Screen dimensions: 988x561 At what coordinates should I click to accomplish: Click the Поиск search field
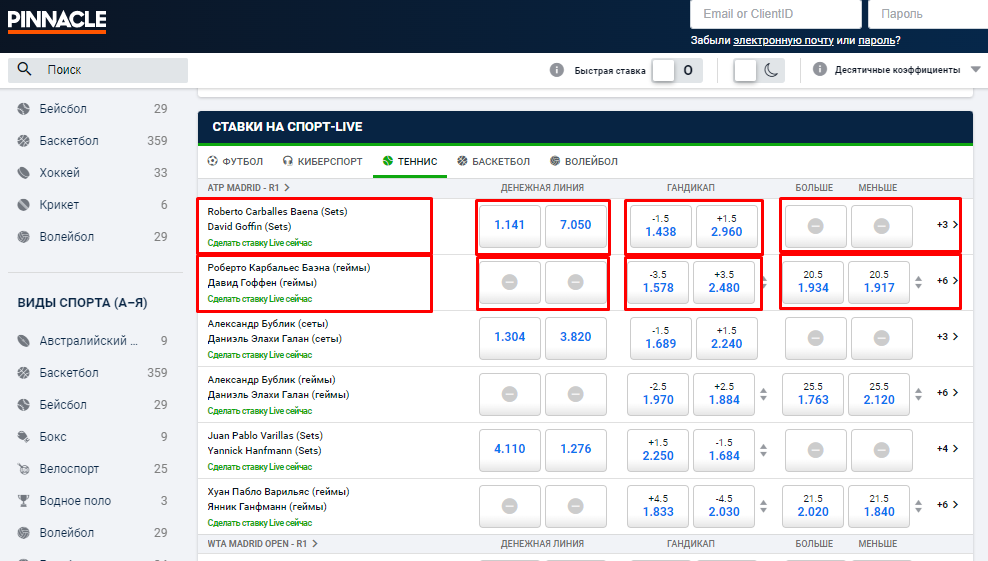click(x=98, y=70)
